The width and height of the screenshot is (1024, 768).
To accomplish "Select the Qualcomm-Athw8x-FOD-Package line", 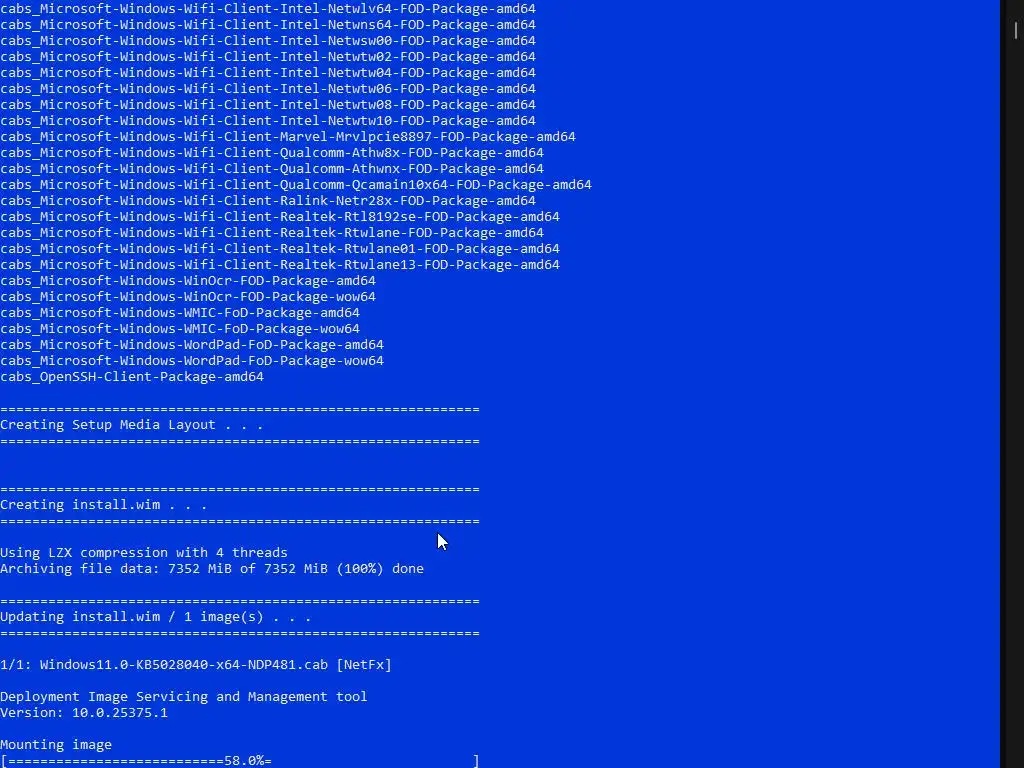I will coord(272,153).
